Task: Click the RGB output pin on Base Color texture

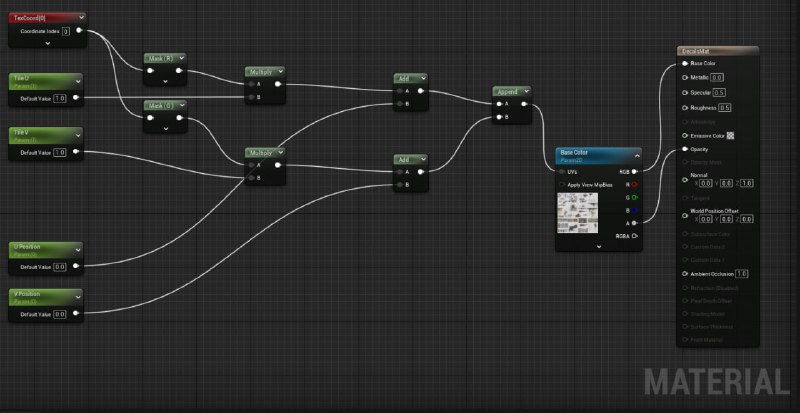Action: (634, 172)
